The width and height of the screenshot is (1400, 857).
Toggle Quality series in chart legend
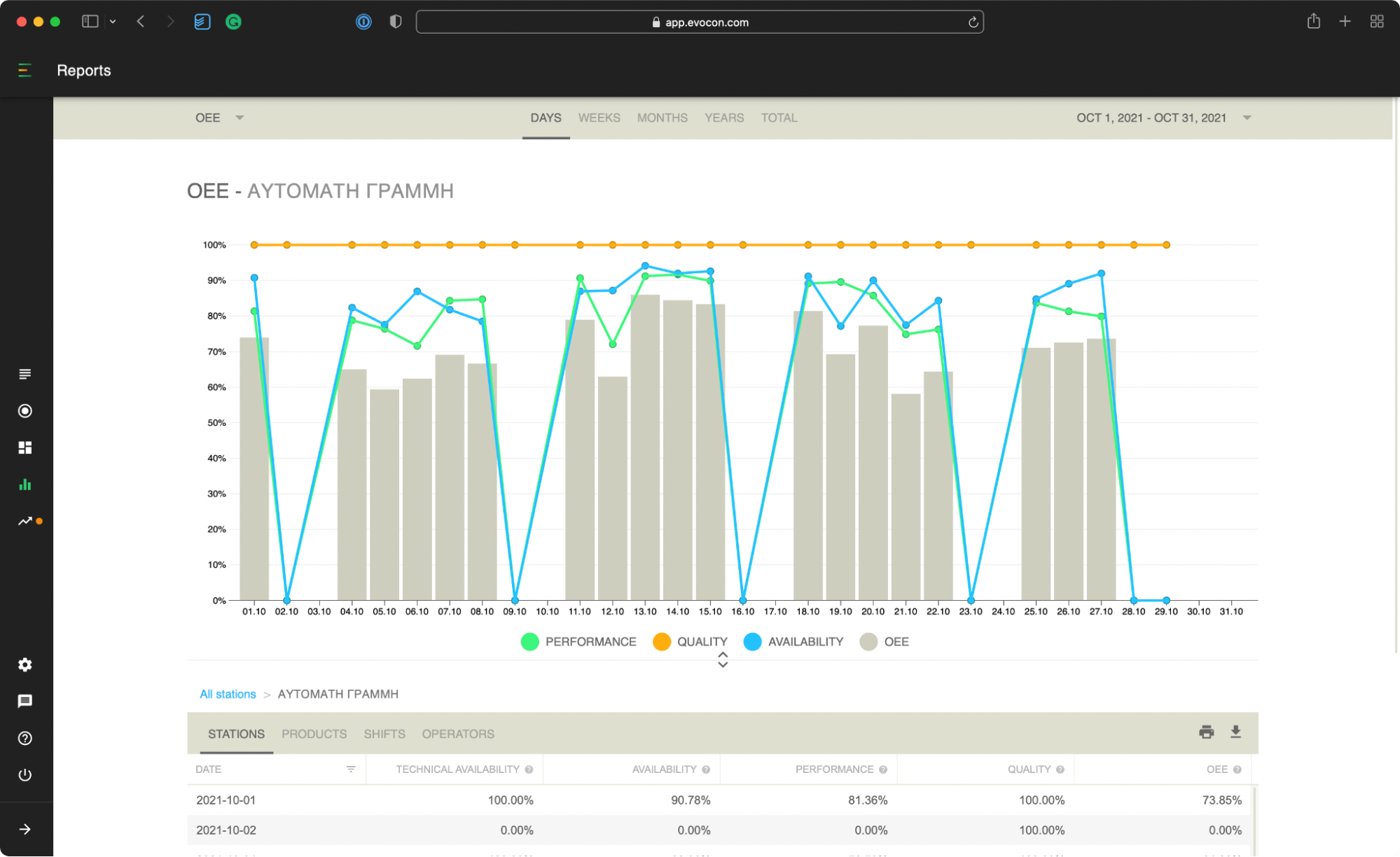[x=690, y=642]
